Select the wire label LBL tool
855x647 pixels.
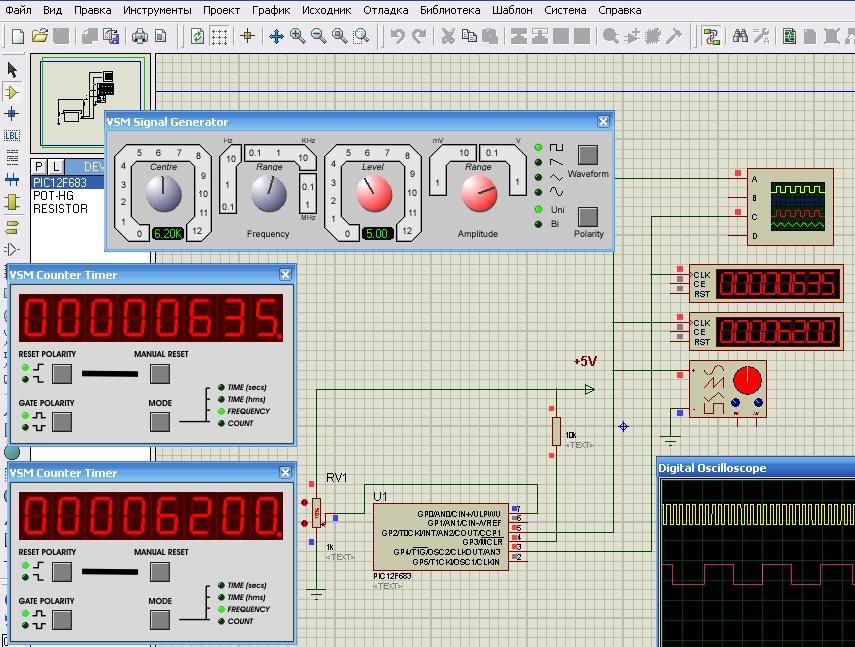12,136
